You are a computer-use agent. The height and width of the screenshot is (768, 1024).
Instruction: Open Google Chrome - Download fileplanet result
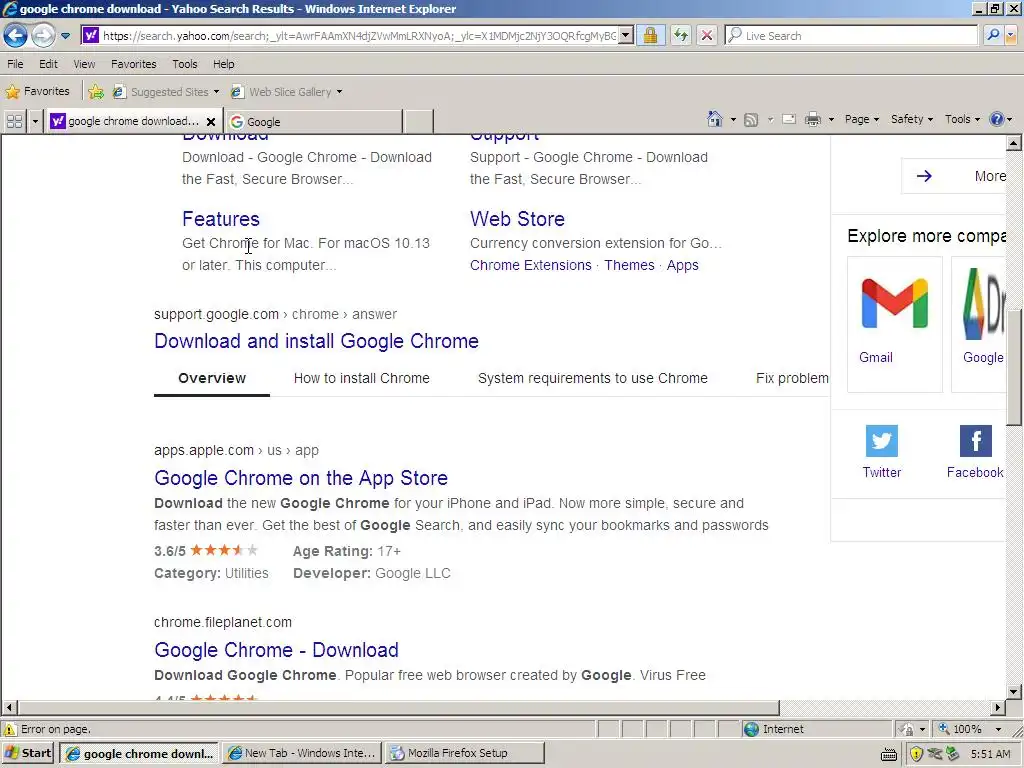(276, 650)
